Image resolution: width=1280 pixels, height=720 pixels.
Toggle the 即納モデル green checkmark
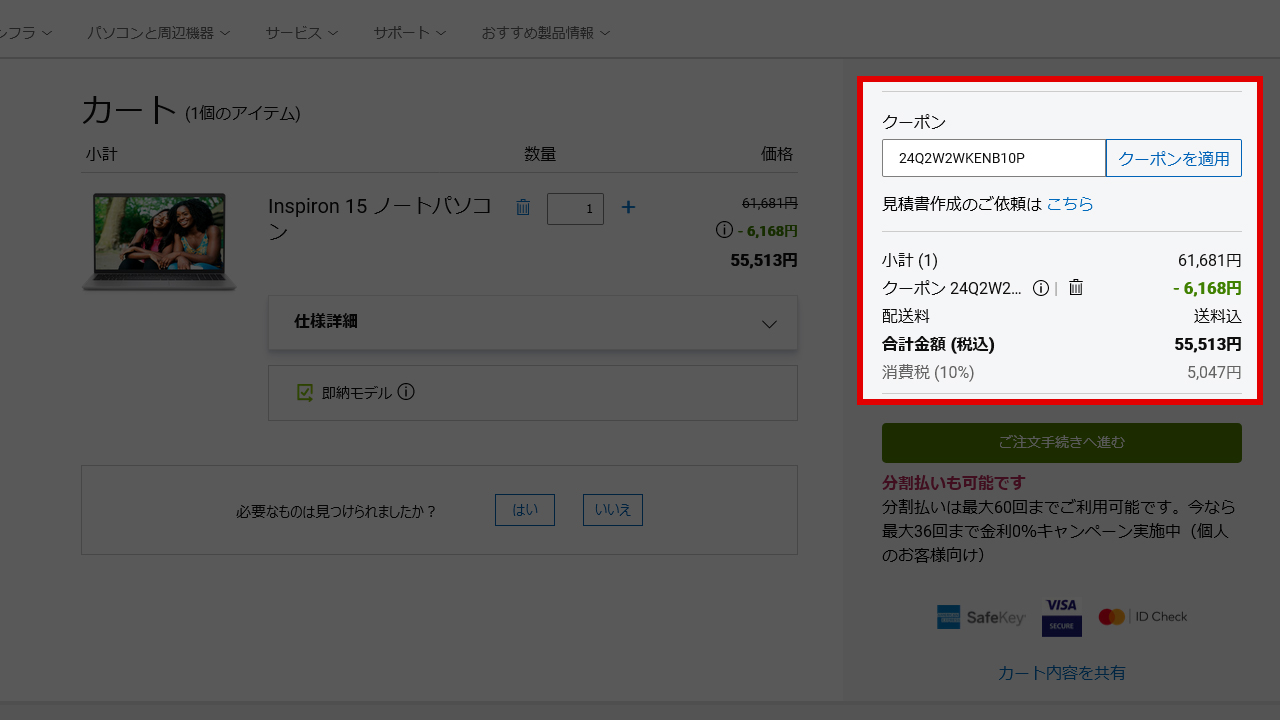point(305,393)
